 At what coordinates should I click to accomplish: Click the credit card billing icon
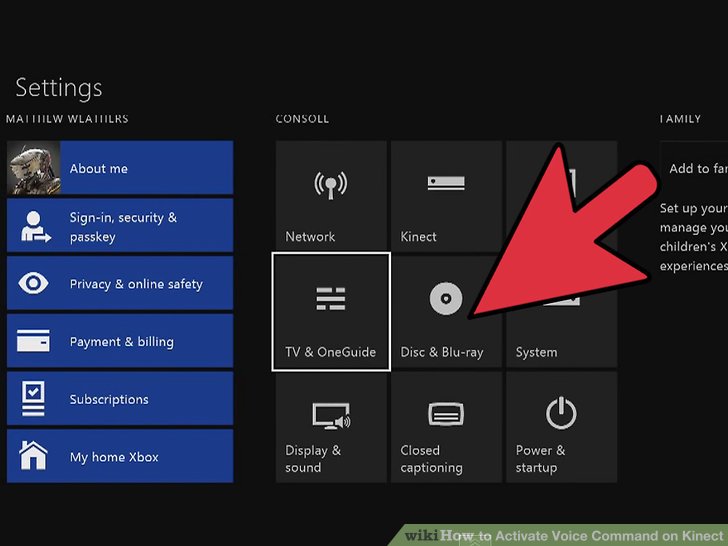click(33, 341)
